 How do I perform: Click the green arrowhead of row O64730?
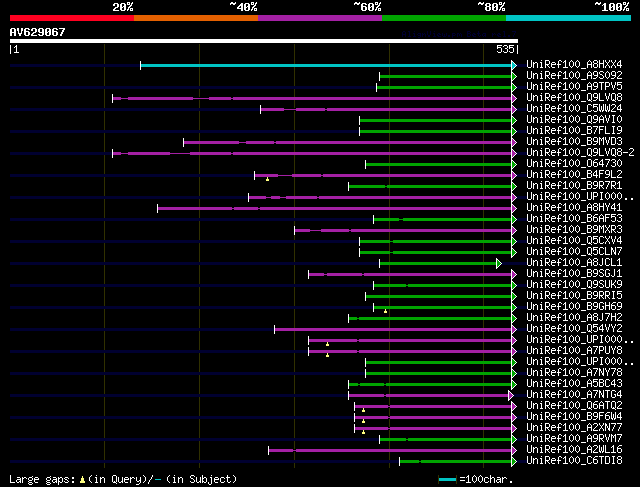click(514, 165)
